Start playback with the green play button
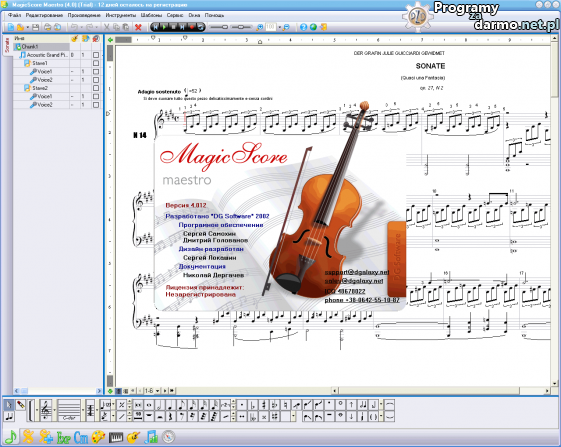Screen dimensions: 561x447 [164, 27]
